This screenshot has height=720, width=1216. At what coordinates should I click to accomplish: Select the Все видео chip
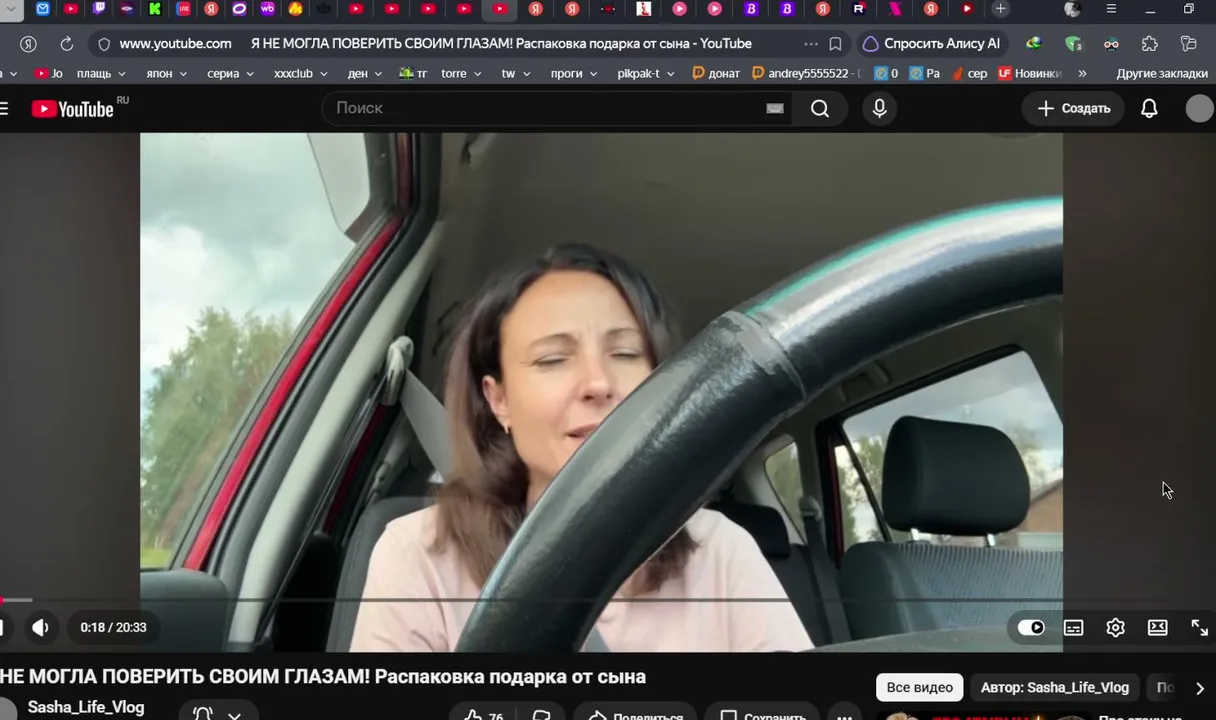click(x=920, y=687)
